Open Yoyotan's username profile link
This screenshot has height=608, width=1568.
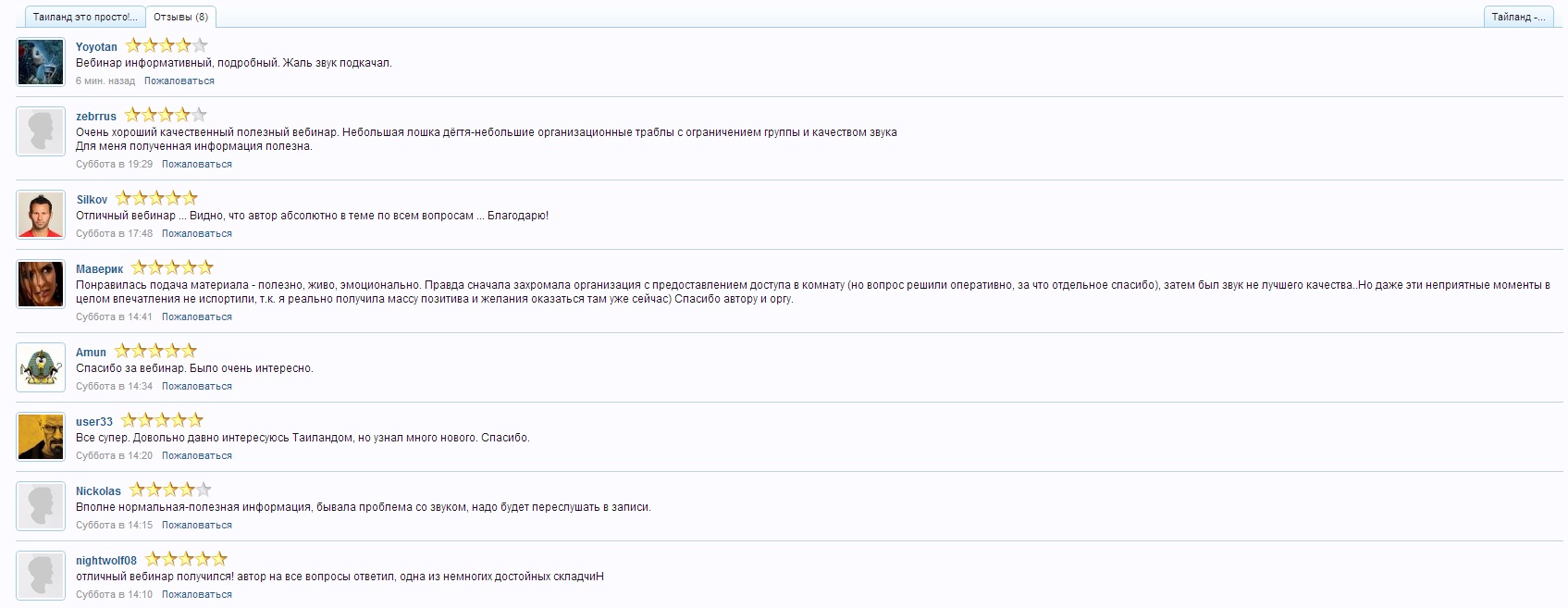tap(96, 47)
